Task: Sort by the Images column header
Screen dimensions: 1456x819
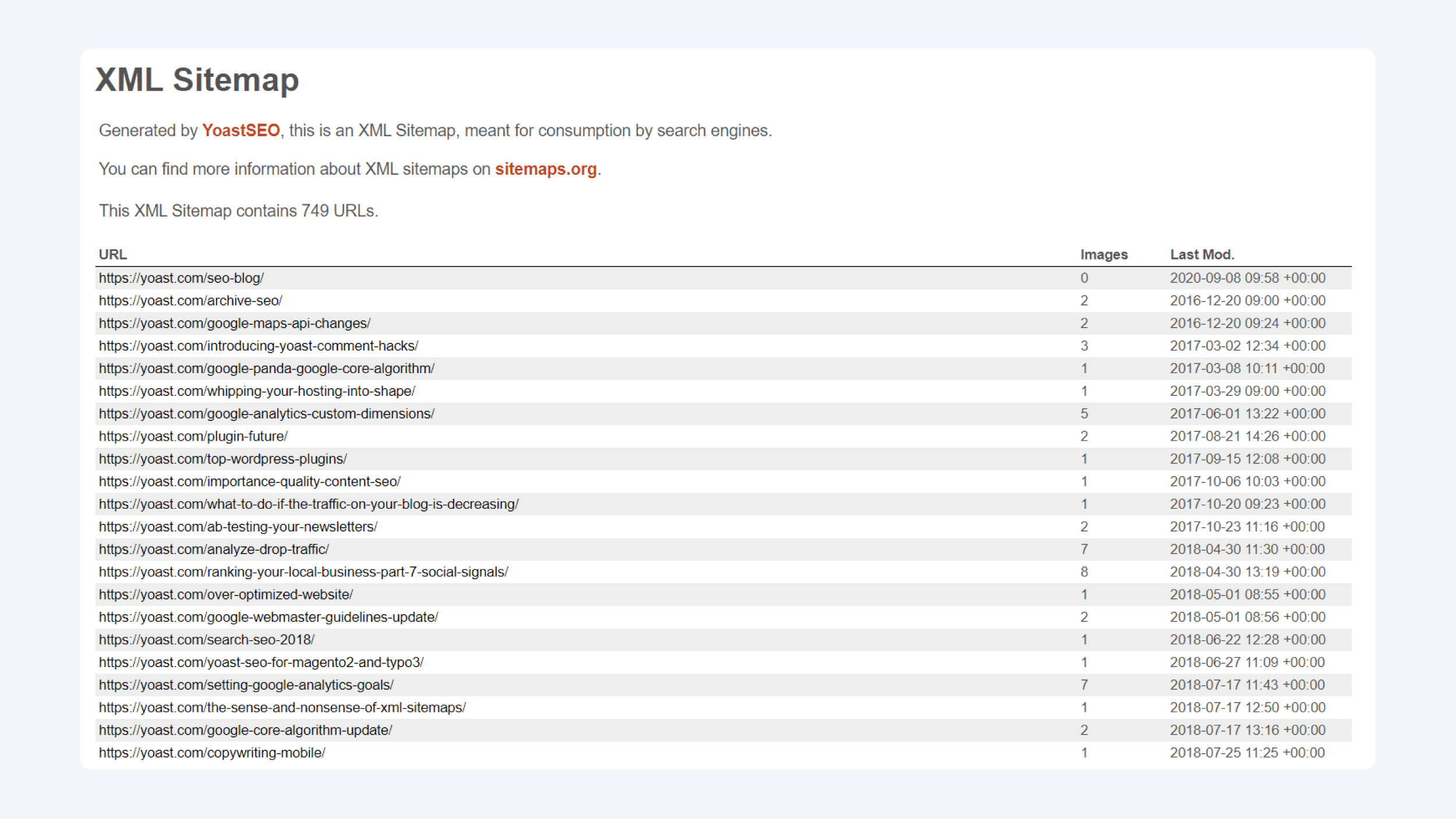Action: point(1104,254)
